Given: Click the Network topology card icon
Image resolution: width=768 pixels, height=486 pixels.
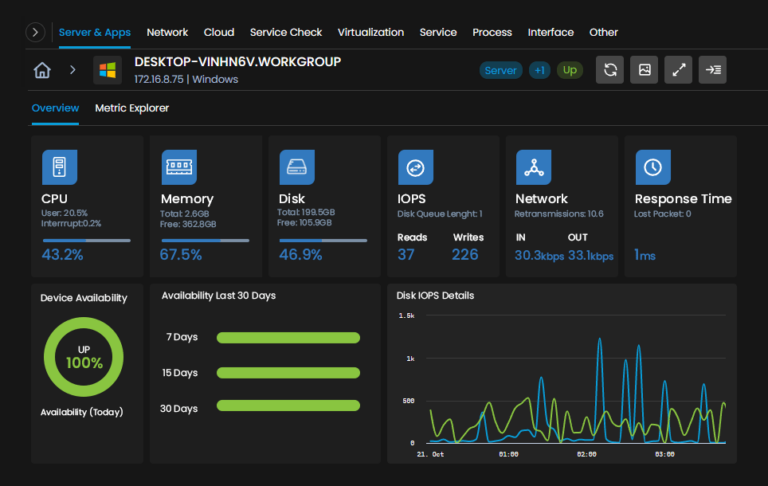Looking at the screenshot, I should 533,167.
